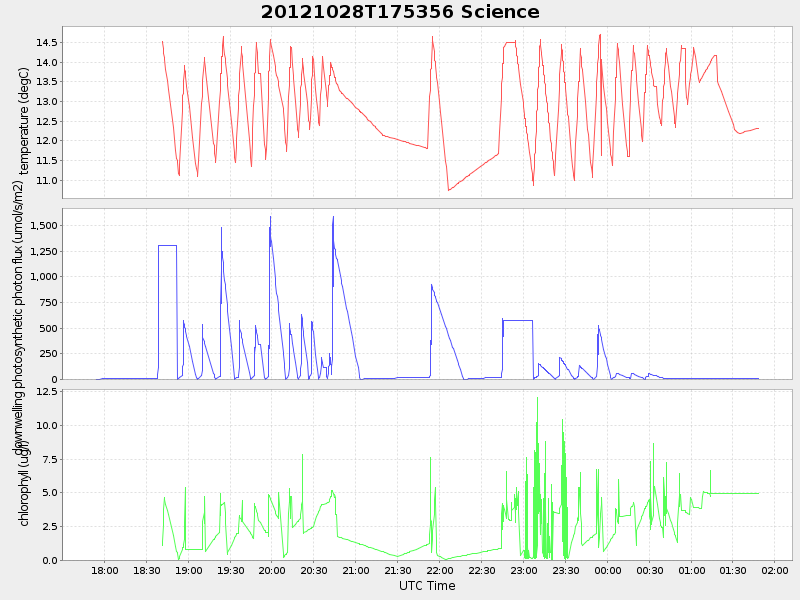This screenshot has width=800, height=600.
Task: Click the UTC Time axis label
Action: (x=427, y=586)
